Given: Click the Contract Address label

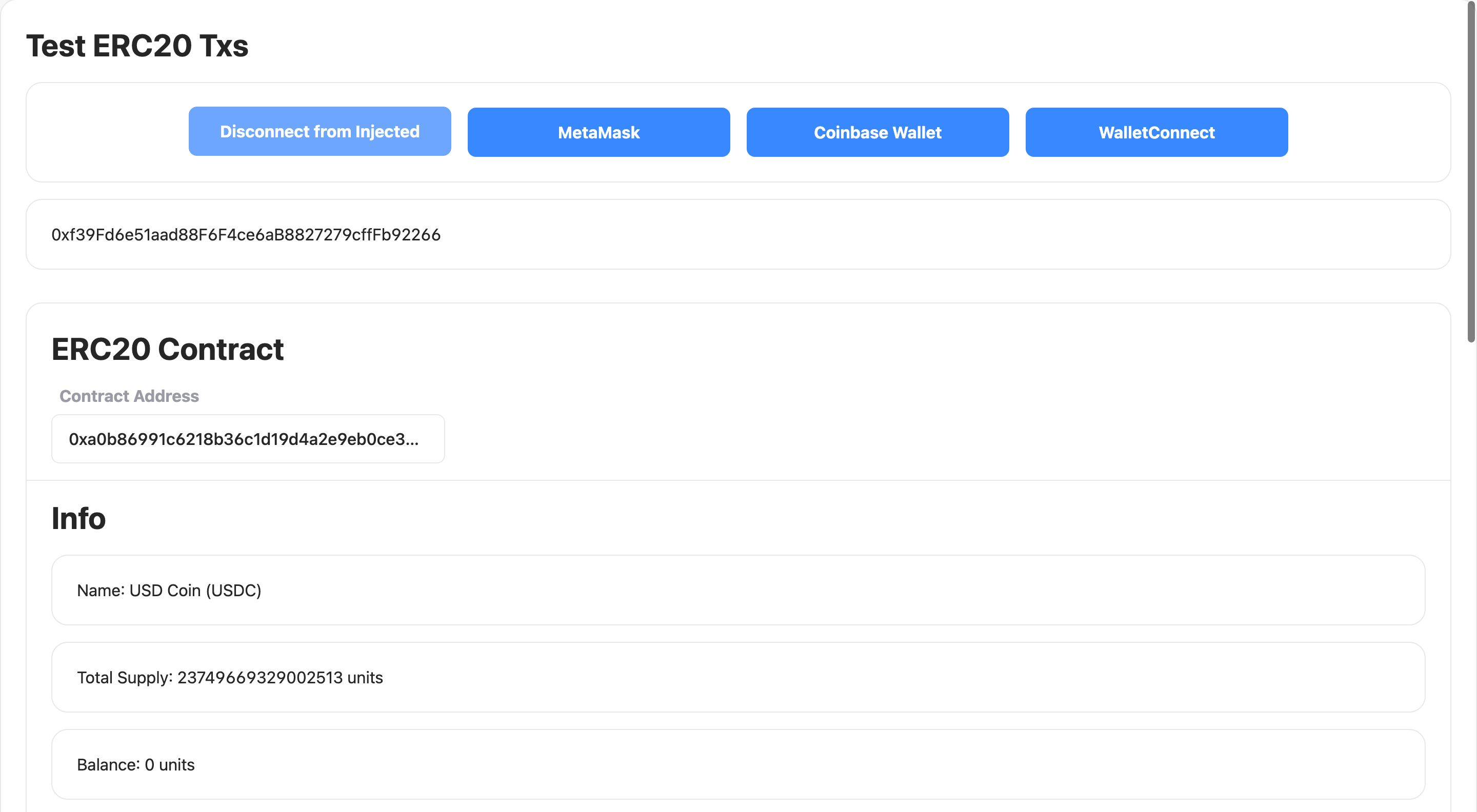Looking at the screenshot, I should (129, 396).
